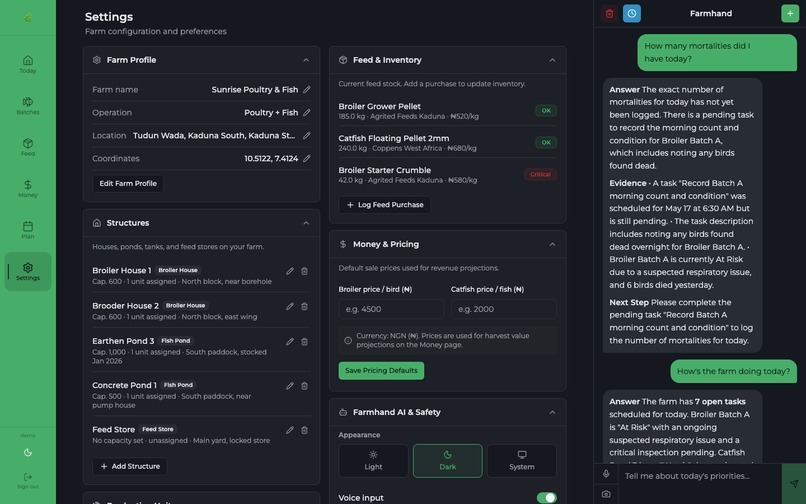Select Settings in the sidebar
The width and height of the screenshot is (806, 504).
pyautogui.click(x=28, y=272)
